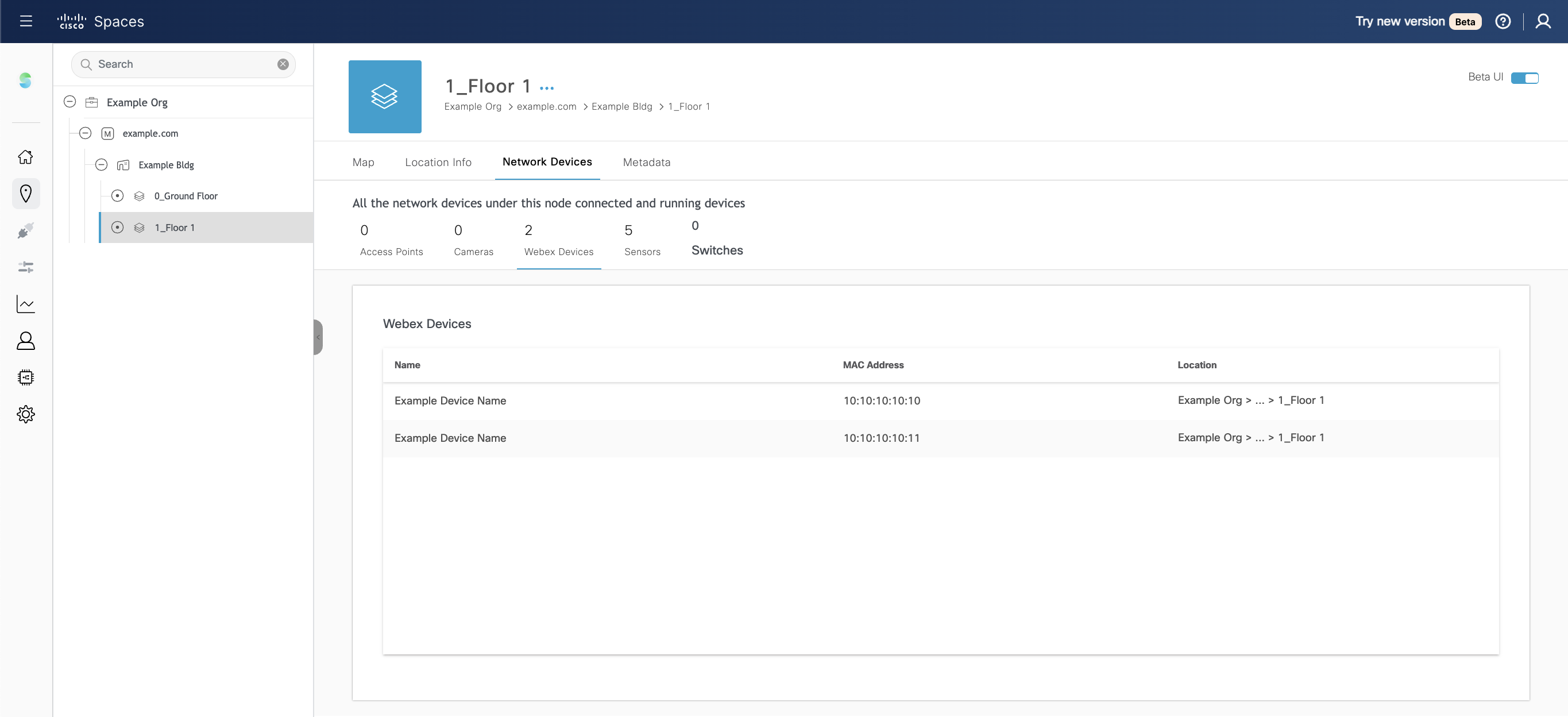
Task: Open the Help question-mark icon in header
Action: click(1503, 21)
